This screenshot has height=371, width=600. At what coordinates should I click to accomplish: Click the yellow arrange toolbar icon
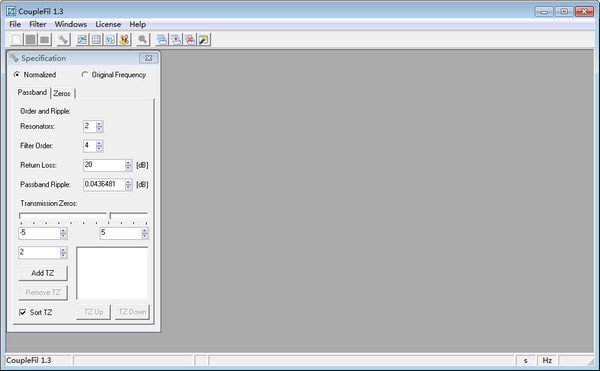point(204,39)
